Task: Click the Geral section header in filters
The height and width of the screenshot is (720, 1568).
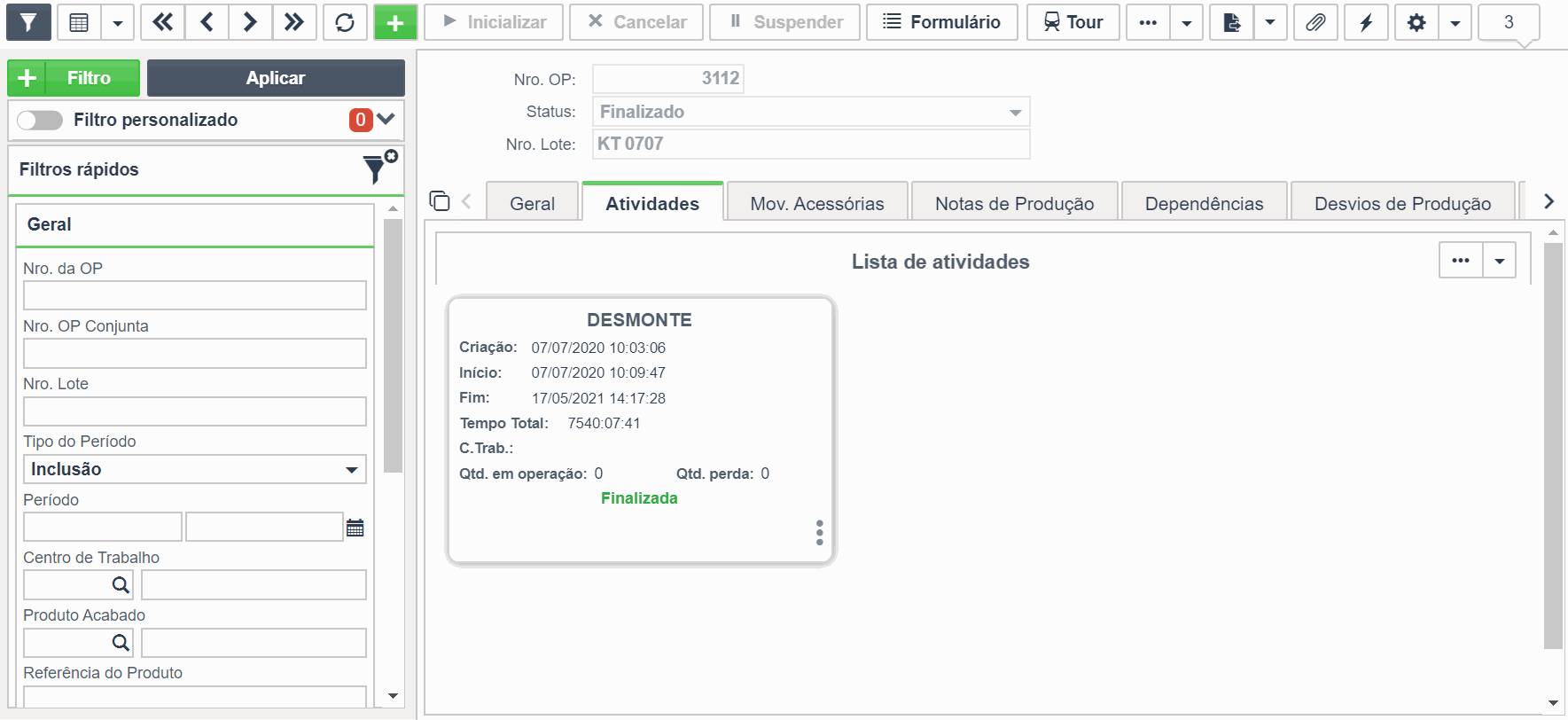Action: tap(195, 224)
